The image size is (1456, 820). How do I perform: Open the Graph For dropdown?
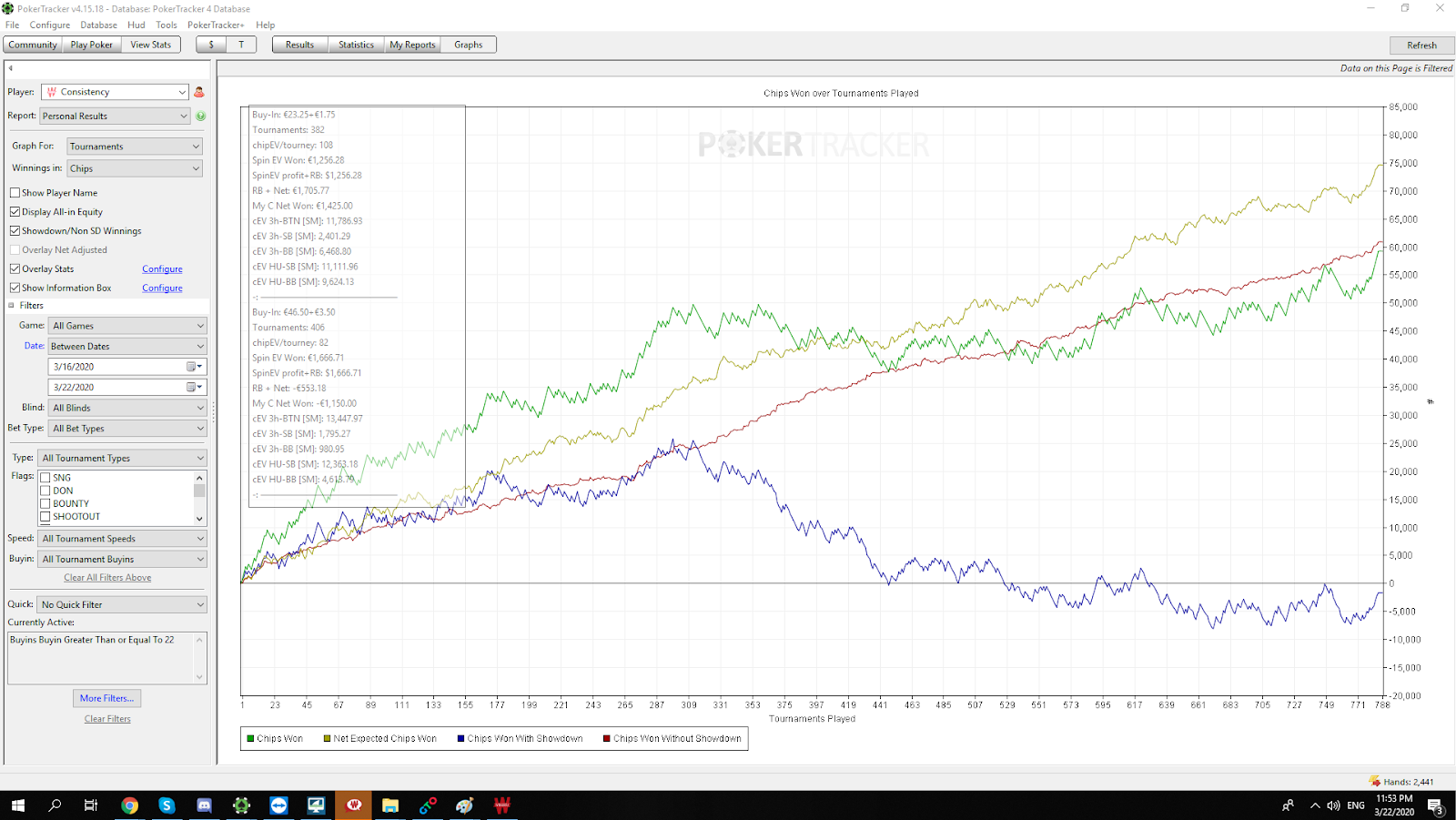click(x=134, y=147)
